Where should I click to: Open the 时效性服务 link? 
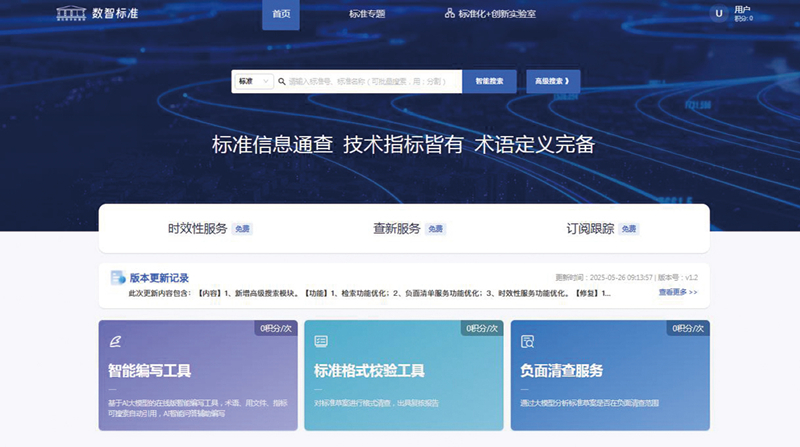point(197,228)
